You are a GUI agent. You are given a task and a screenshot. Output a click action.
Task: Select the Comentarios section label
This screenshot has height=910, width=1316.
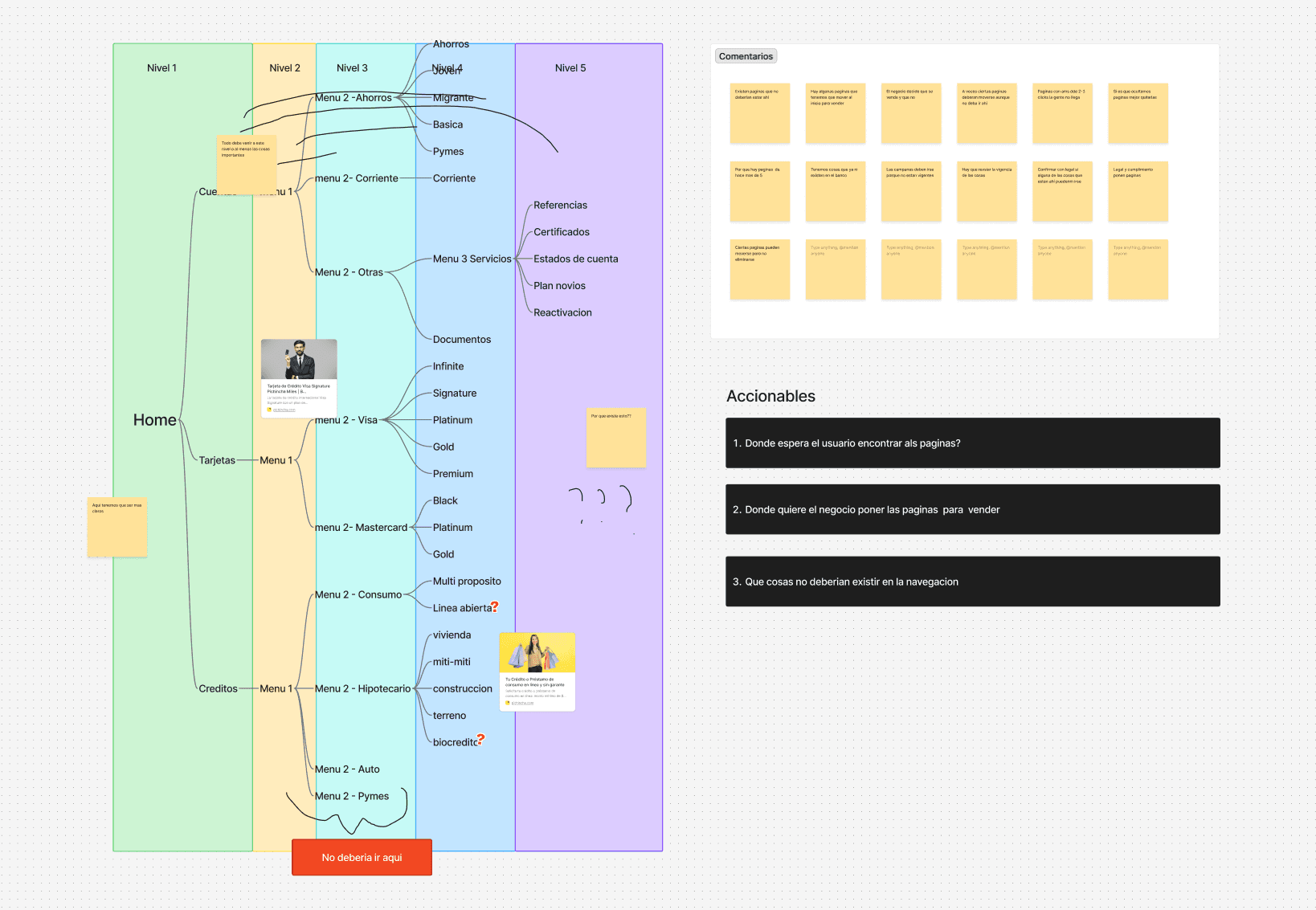pyautogui.click(x=746, y=56)
